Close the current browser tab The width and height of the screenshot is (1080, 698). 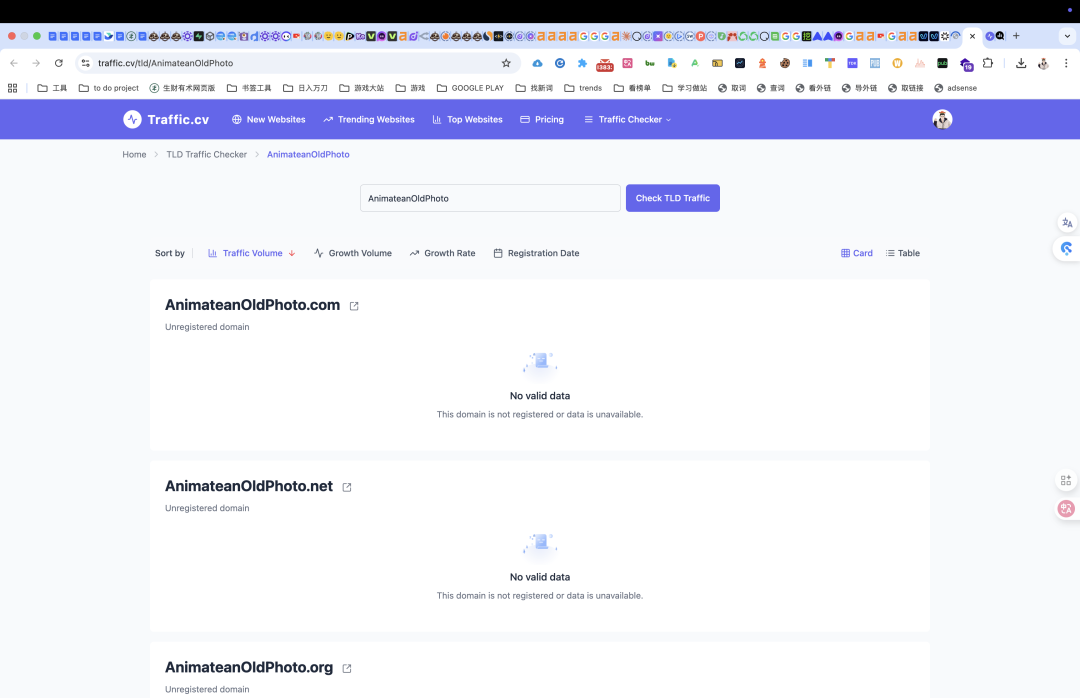point(973,36)
